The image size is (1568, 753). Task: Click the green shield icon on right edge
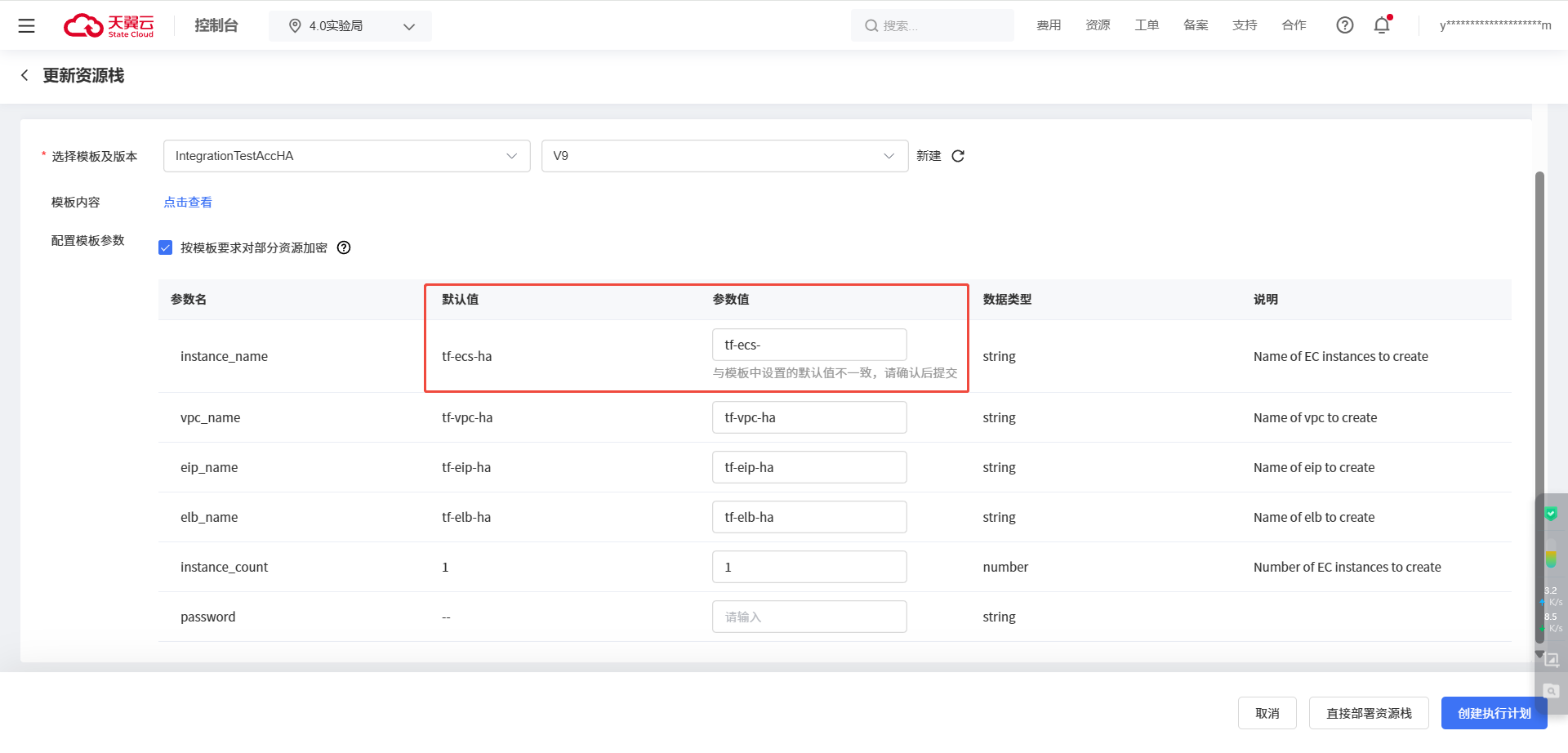tap(1550, 514)
